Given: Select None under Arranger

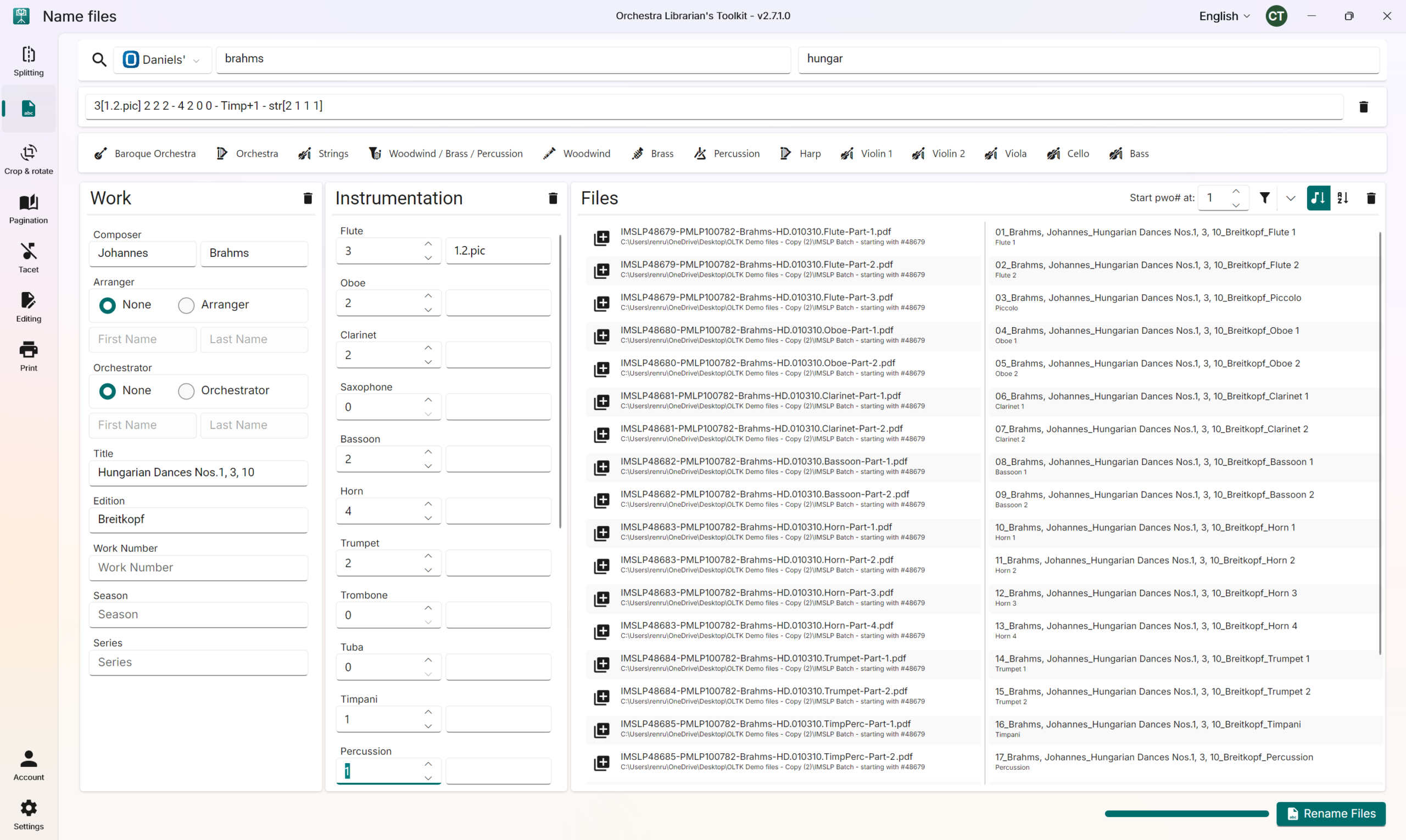Looking at the screenshot, I should [x=108, y=305].
